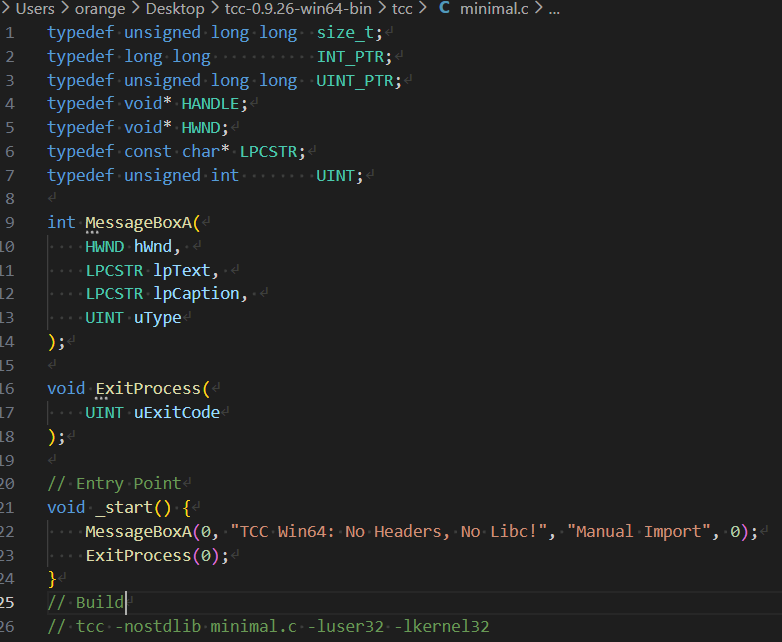Click the lpCaption parameter name
The image size is (782, 642).
tap(197, 294)
